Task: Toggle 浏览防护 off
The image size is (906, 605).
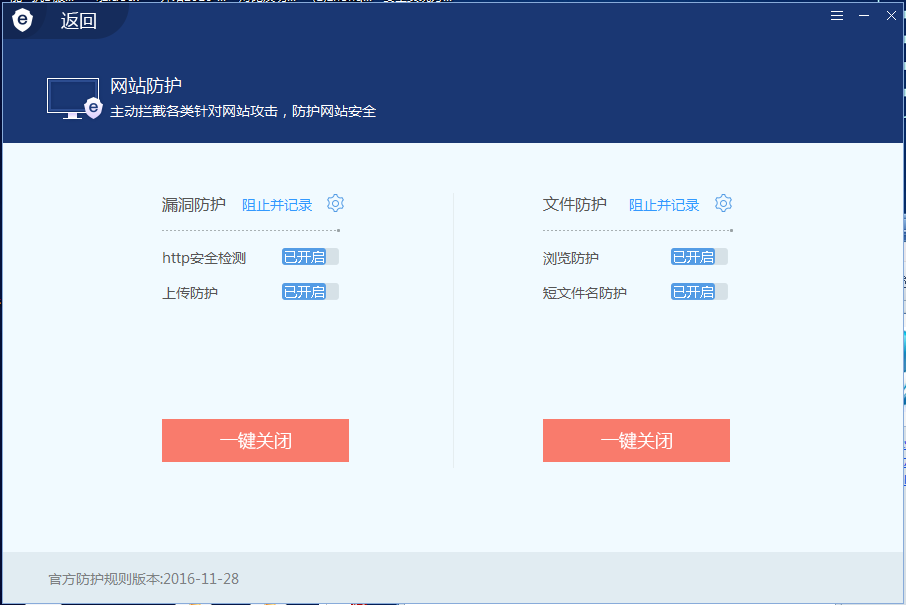Action: [x=697, y=257]
